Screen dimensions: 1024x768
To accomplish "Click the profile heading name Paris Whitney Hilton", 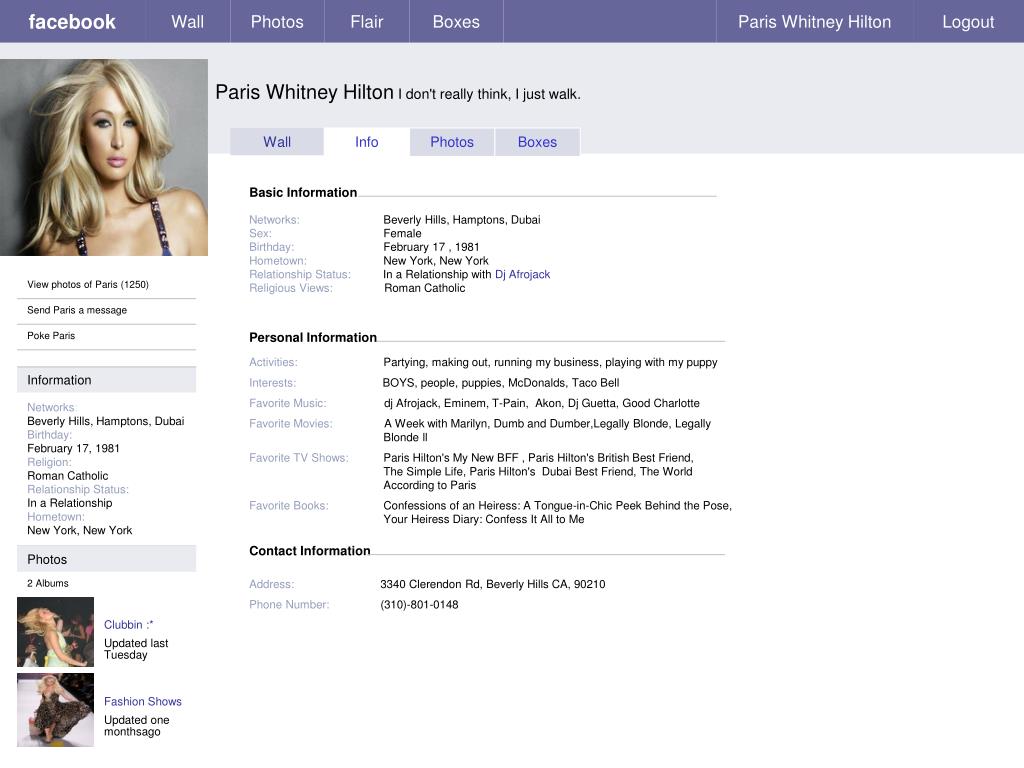I will coord(304,92).
